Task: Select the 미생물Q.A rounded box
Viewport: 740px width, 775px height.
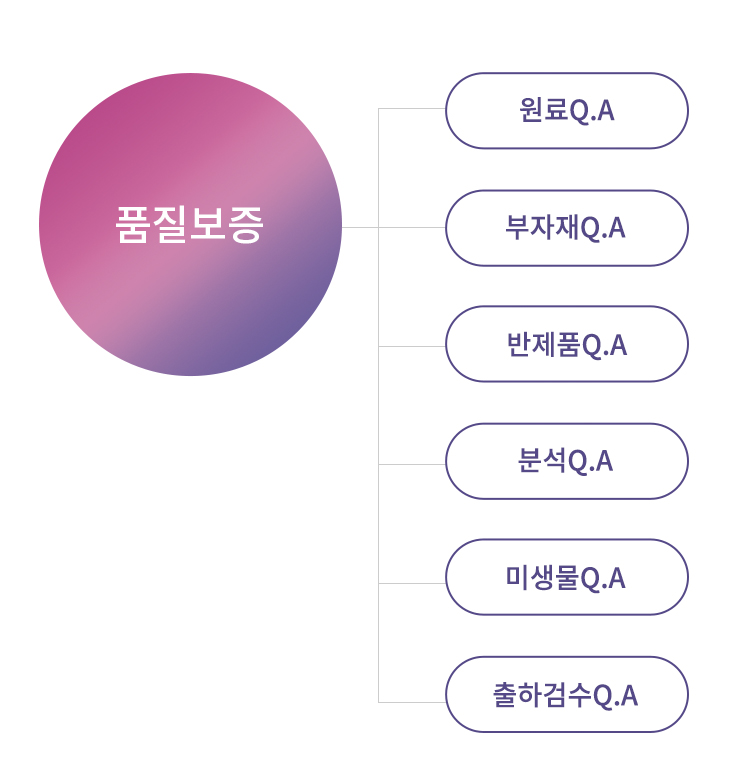Action: 566,577
